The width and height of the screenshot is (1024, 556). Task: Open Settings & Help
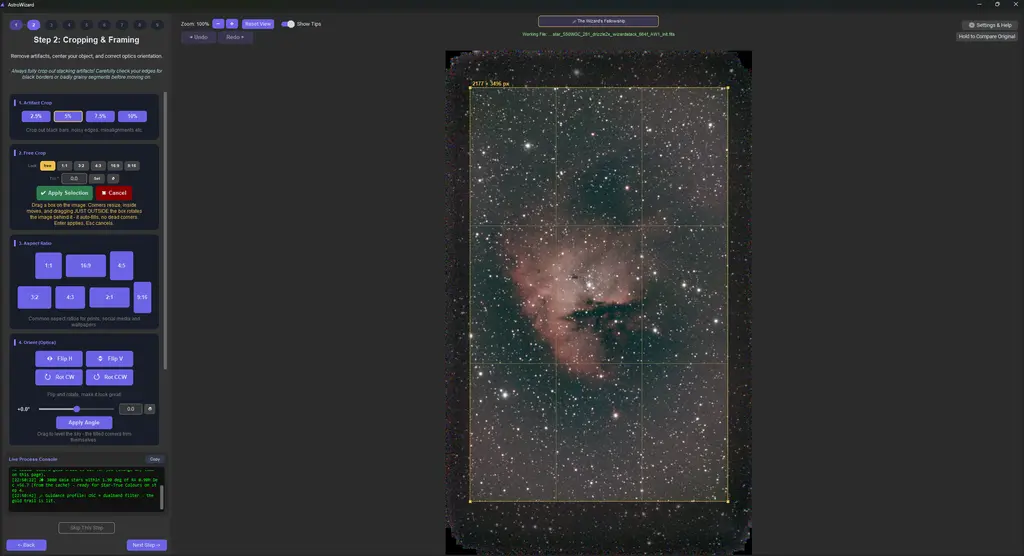(990, 25)
